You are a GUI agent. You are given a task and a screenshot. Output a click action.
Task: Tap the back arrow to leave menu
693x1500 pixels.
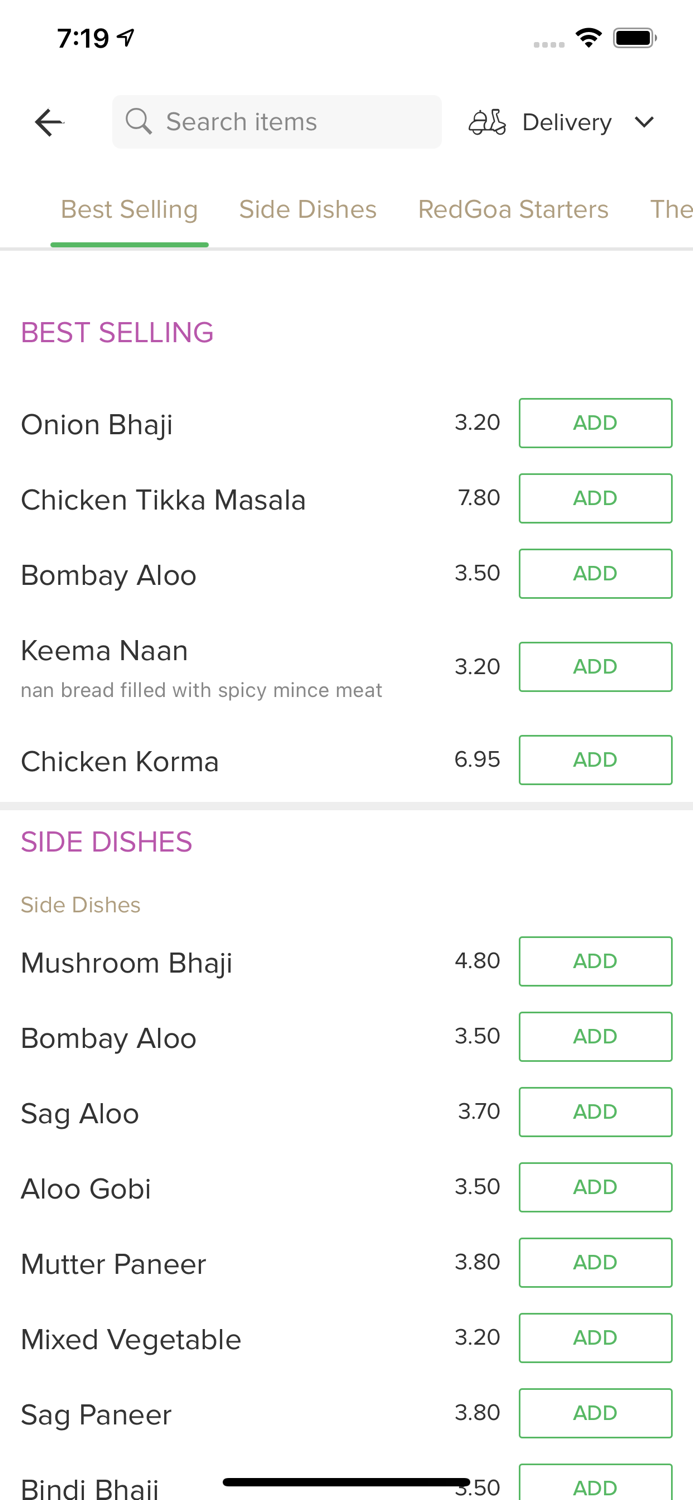coord(47,121)
